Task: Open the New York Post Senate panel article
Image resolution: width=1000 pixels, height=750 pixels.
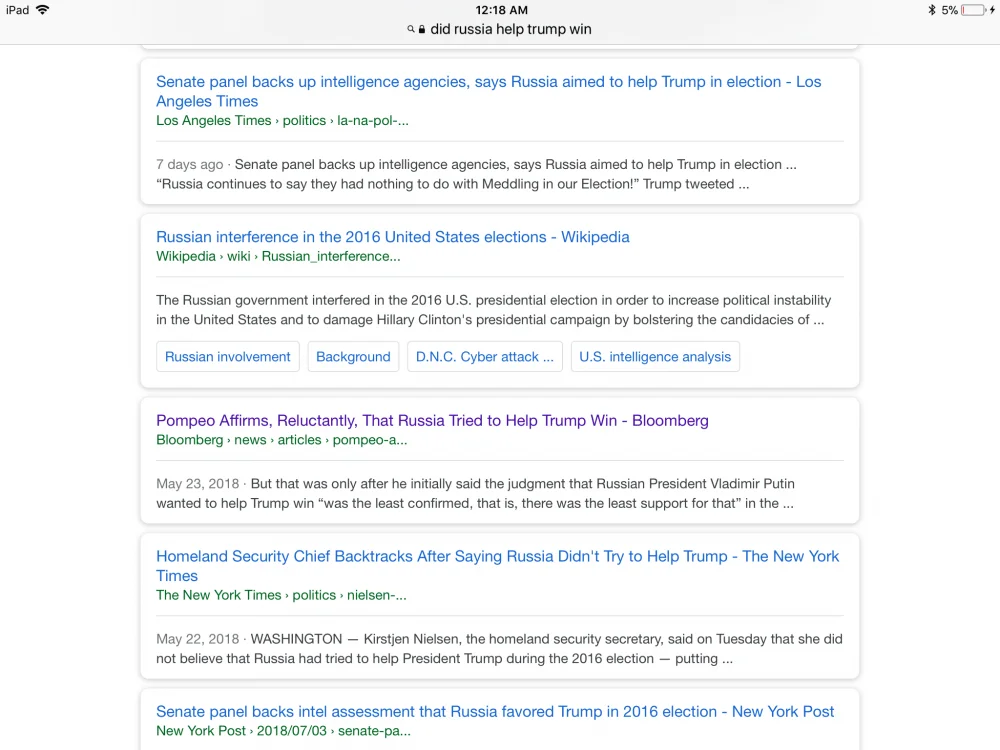Action: pyautogui.click(x=495, y=711)
